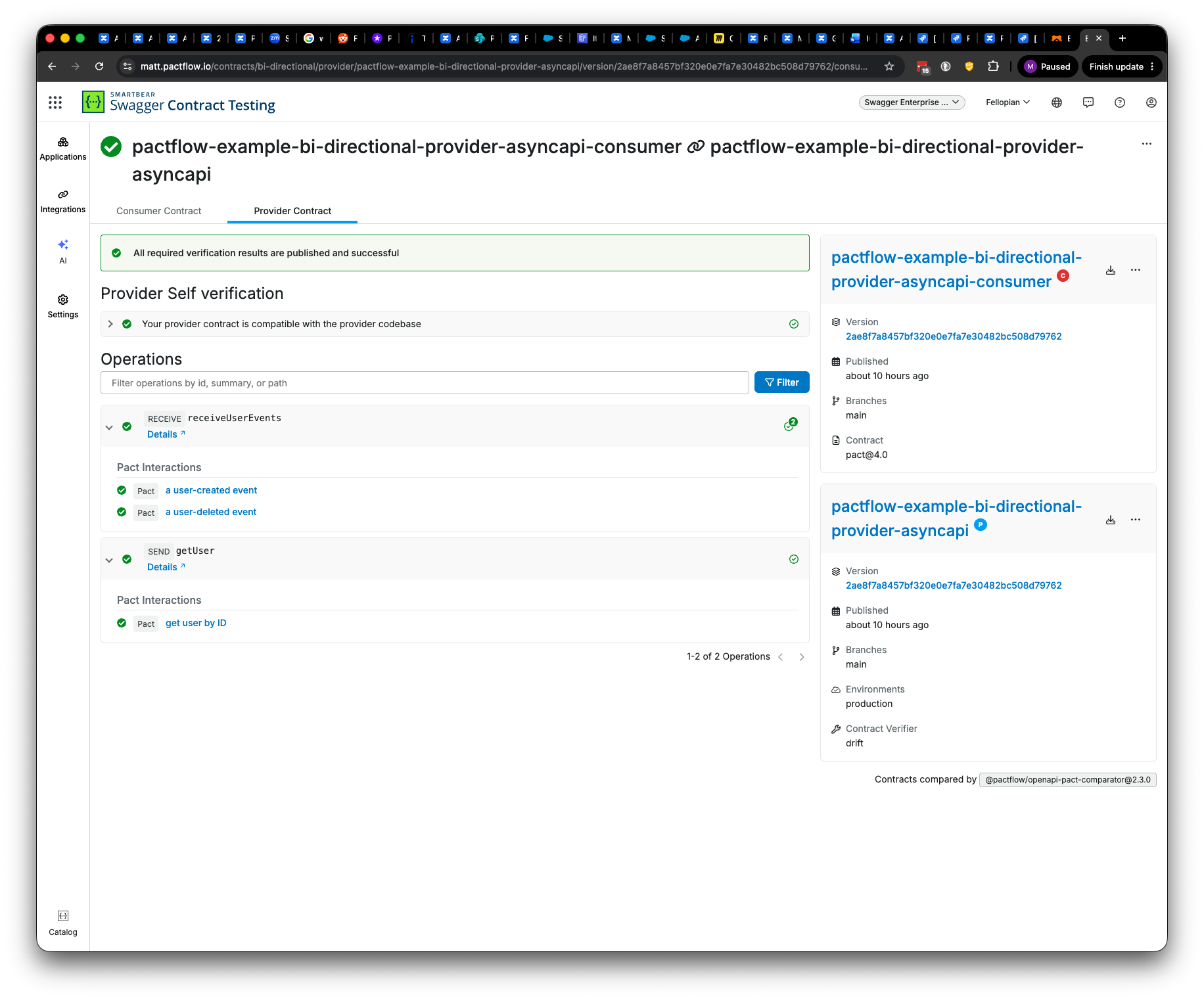The height and width of the screenshot is (1000, 1204).
Task: Open provider version hash link
Action: (954, 585)
